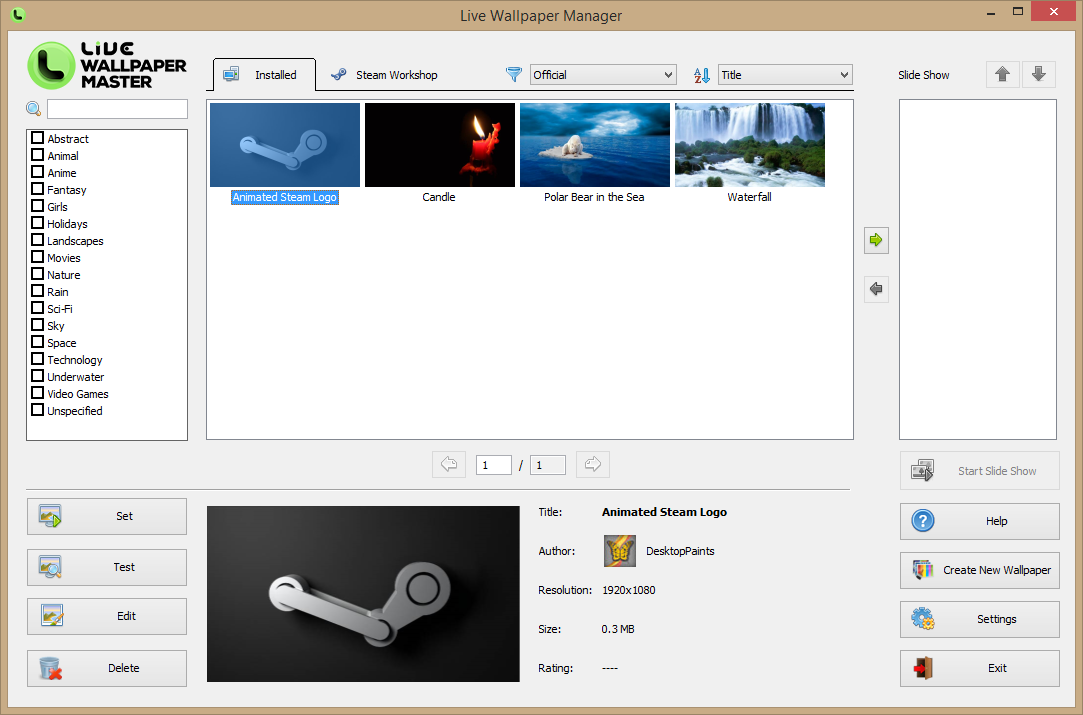The image size is (1083, 715).
Task: Check the Movies category
Action: [x=38, y=257]
